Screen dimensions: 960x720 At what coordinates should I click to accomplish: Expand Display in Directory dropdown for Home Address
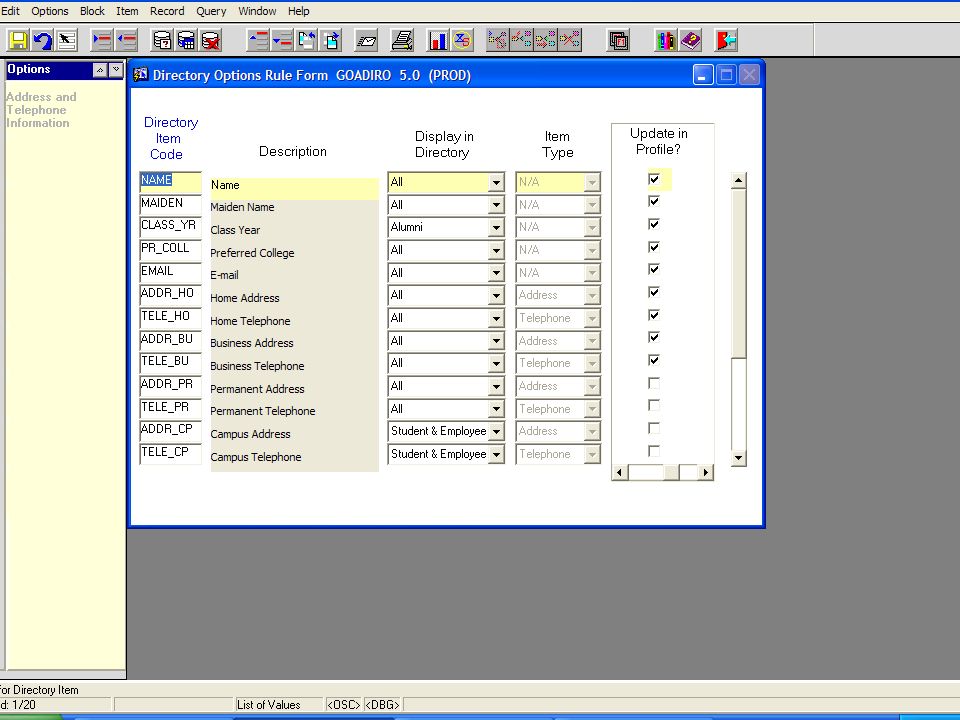(497, 296)
